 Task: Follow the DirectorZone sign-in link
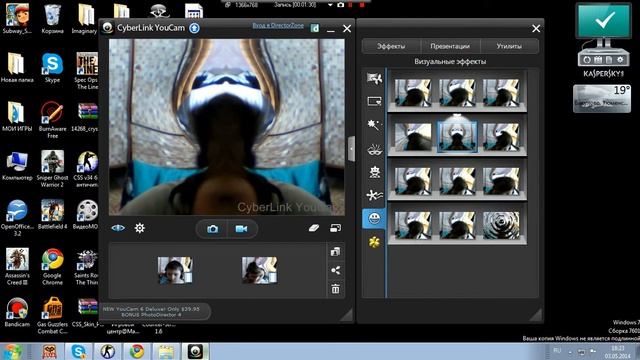[278, 25]
